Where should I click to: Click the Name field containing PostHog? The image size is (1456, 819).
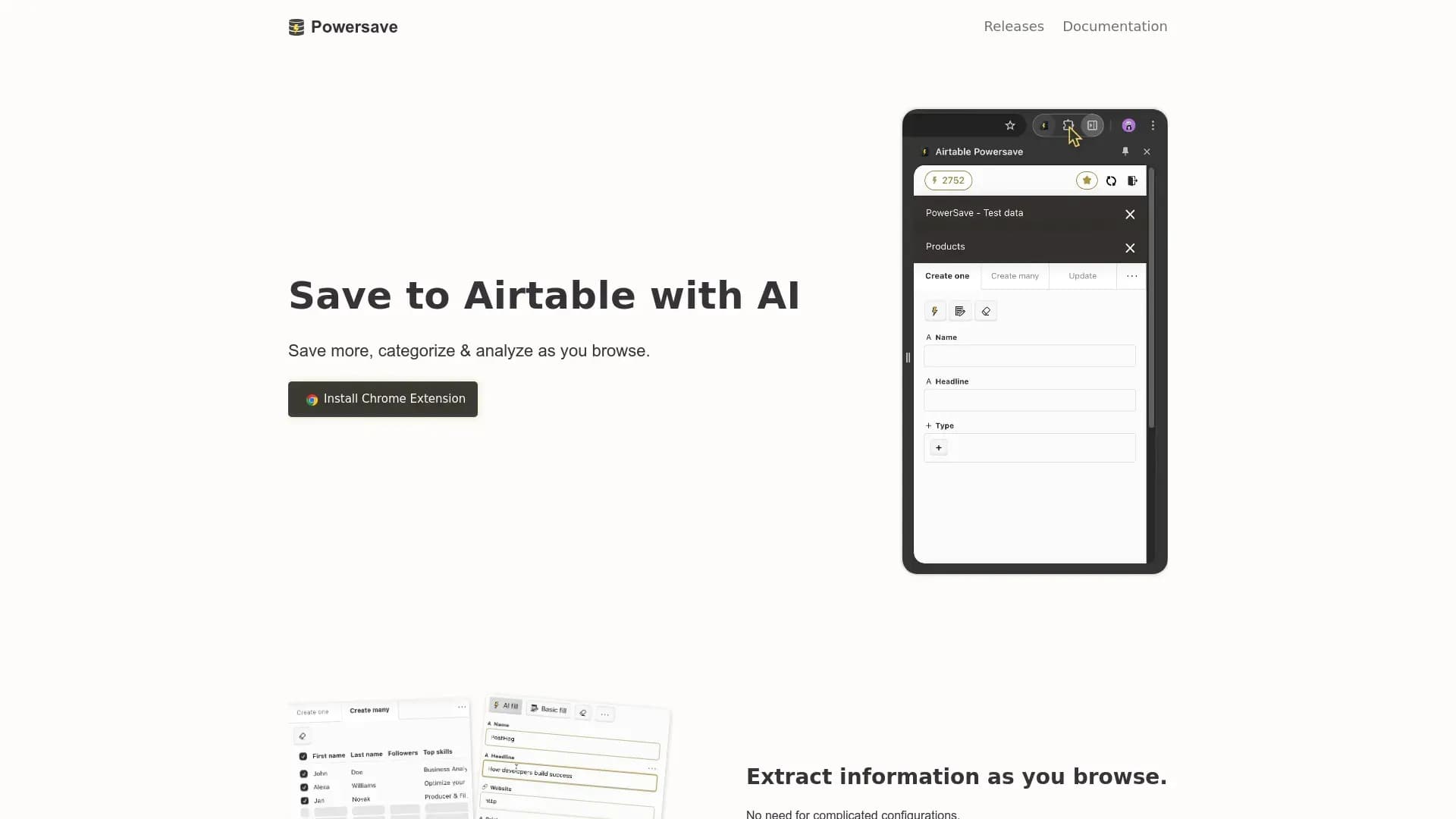pyautogui.click(x=572, y=742)
